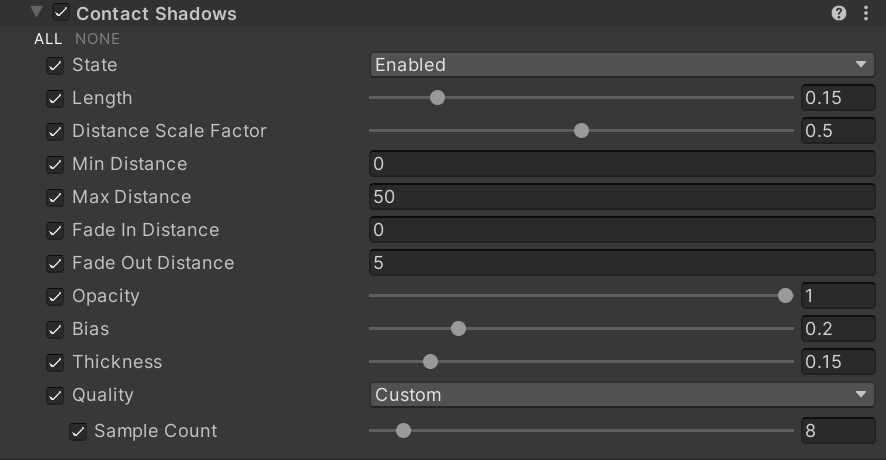The height and width of the screenshot is (460, 886).
Task: Collapse the Contact Shadows foldout arrow
Action: point(37,12)
